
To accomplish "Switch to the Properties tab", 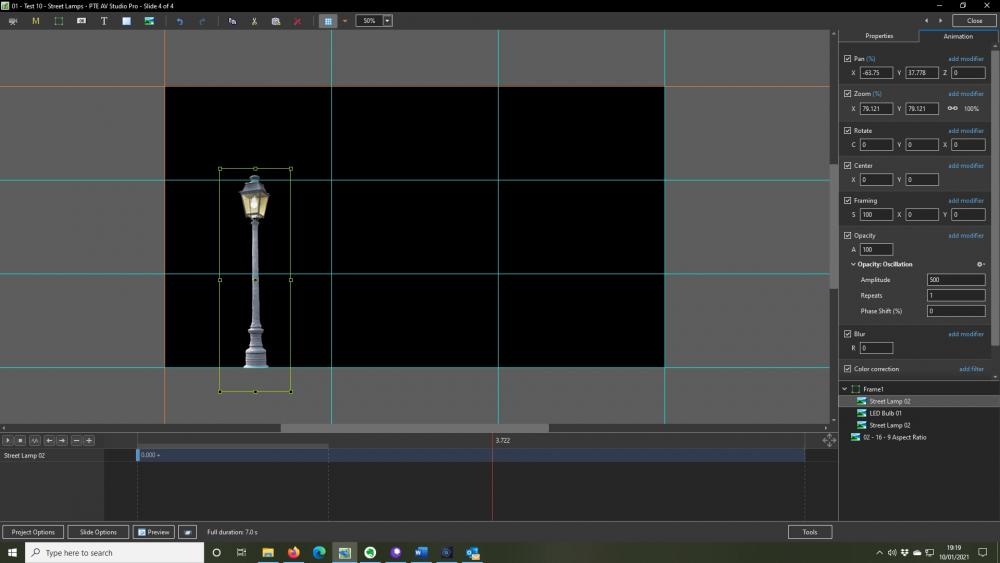I will pos(878,36).
